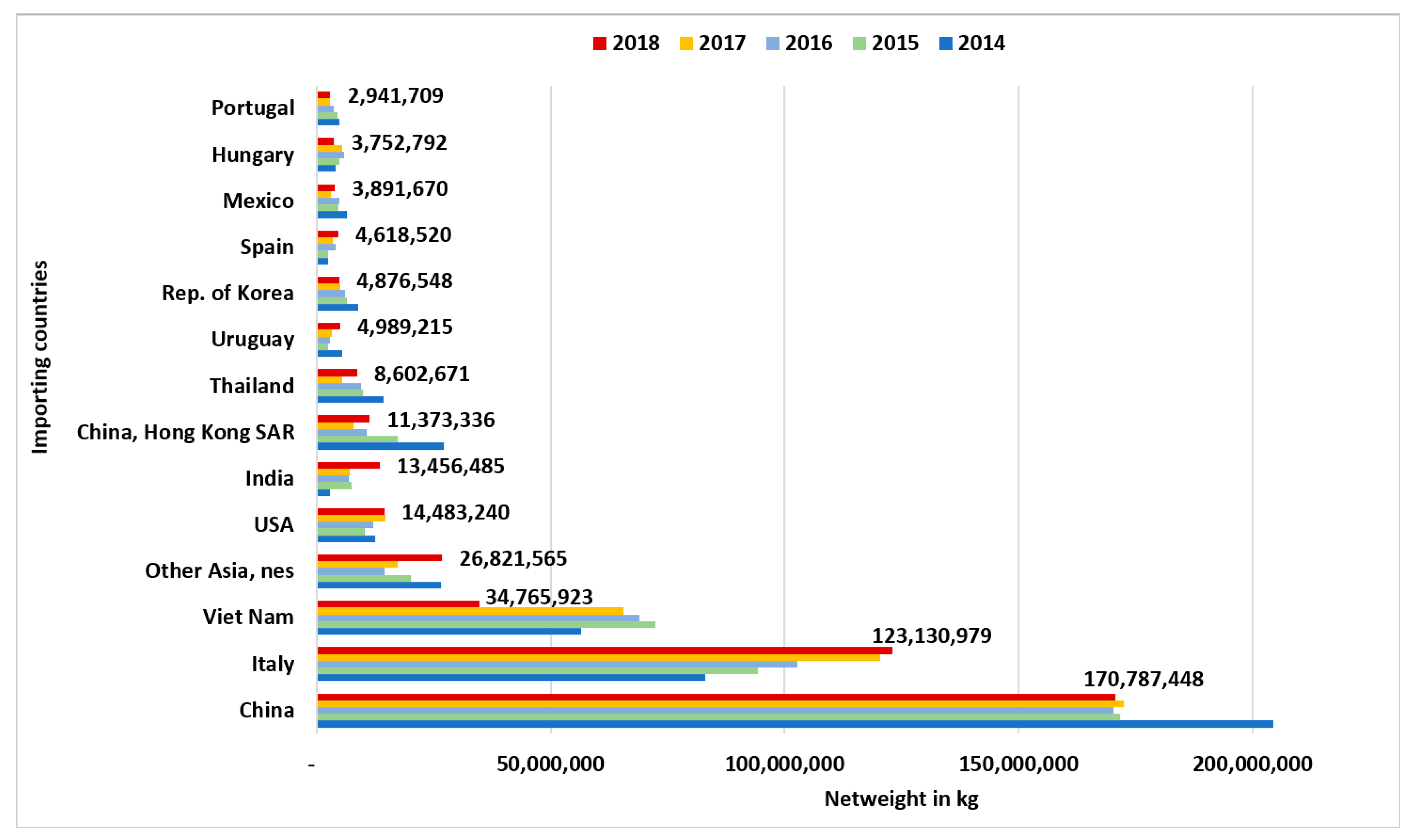This screenshot has width=1412, height=840.
Task: Click Other Asia, nes red 2018 bar
Action: (380, 558)
